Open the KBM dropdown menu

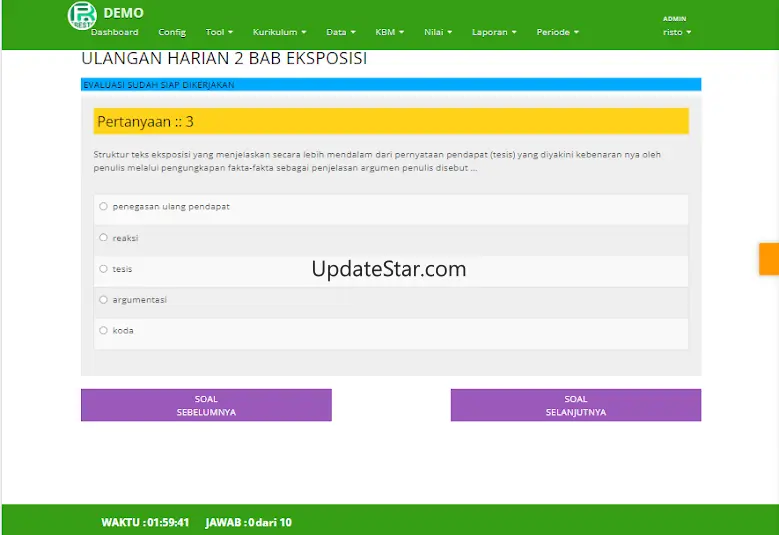point(389,32)
